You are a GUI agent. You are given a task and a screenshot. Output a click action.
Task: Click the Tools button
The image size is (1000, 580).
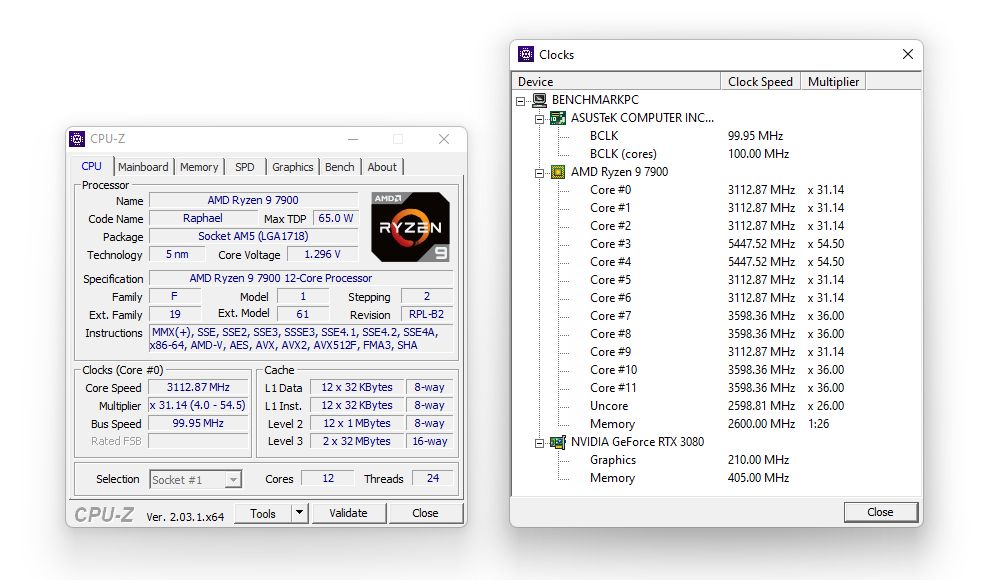[263, 513]
